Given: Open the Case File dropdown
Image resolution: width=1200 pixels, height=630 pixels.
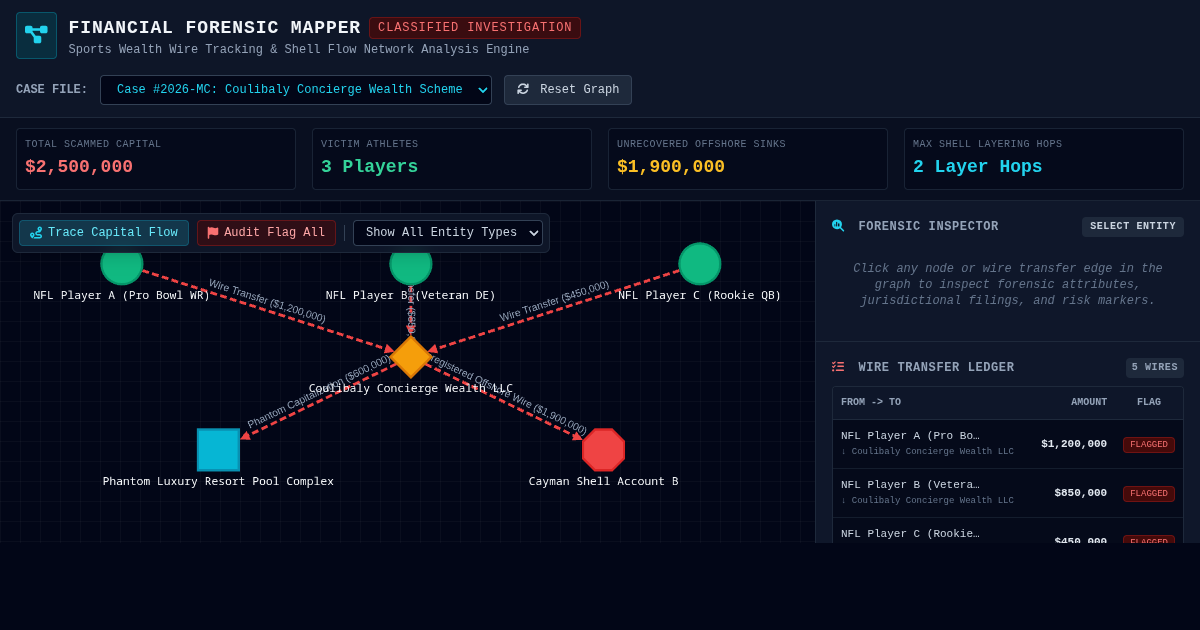Looking at the screenshot, I should pos(296,90).
